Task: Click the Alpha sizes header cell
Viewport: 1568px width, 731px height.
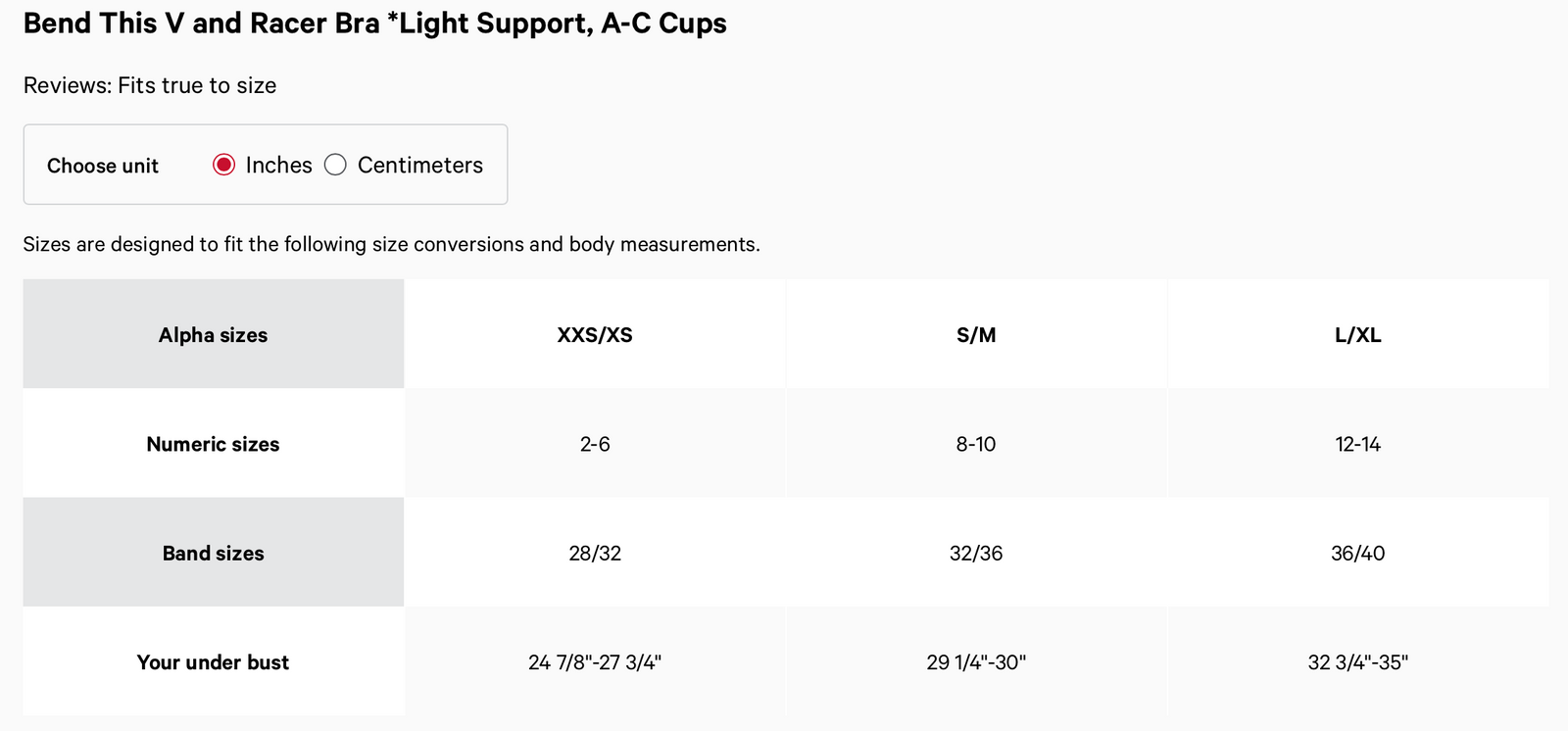Action: tap(213, 335)
